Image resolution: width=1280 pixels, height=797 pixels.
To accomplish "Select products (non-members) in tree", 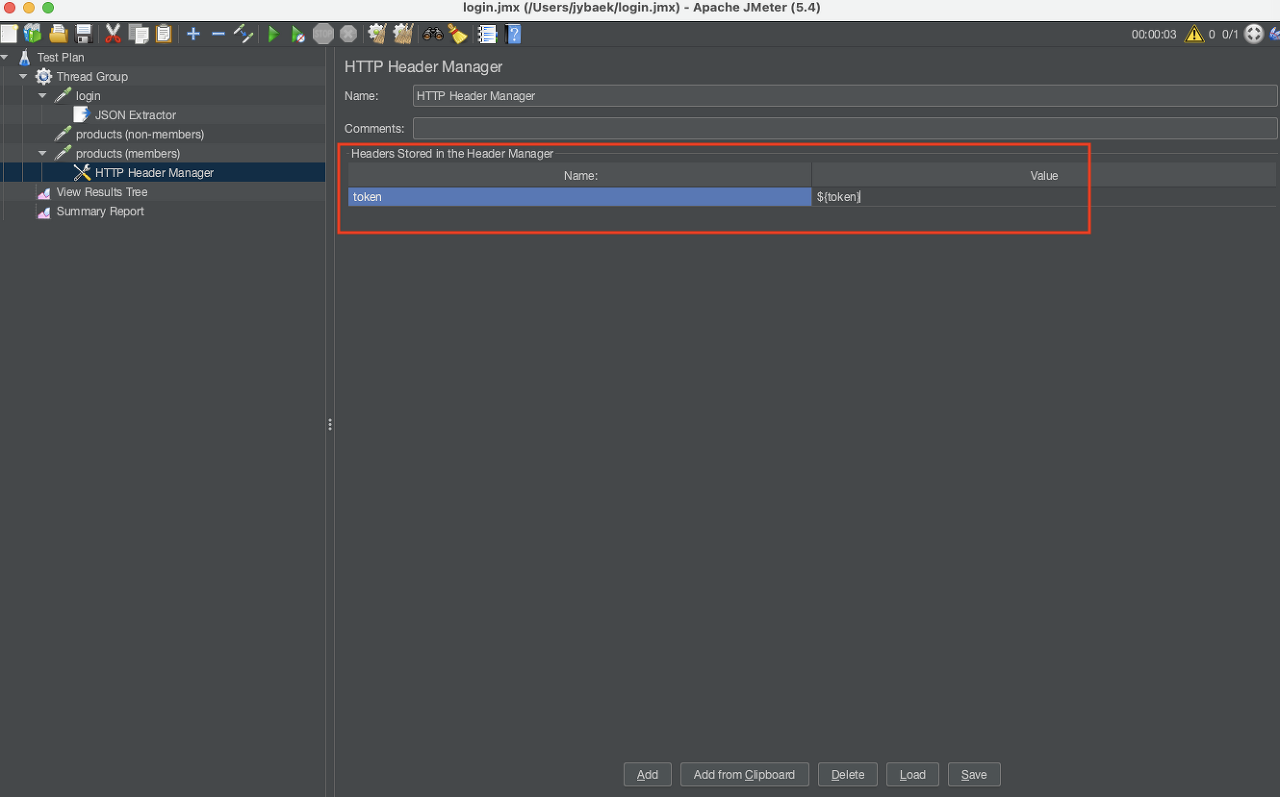I will coord(139,134).
